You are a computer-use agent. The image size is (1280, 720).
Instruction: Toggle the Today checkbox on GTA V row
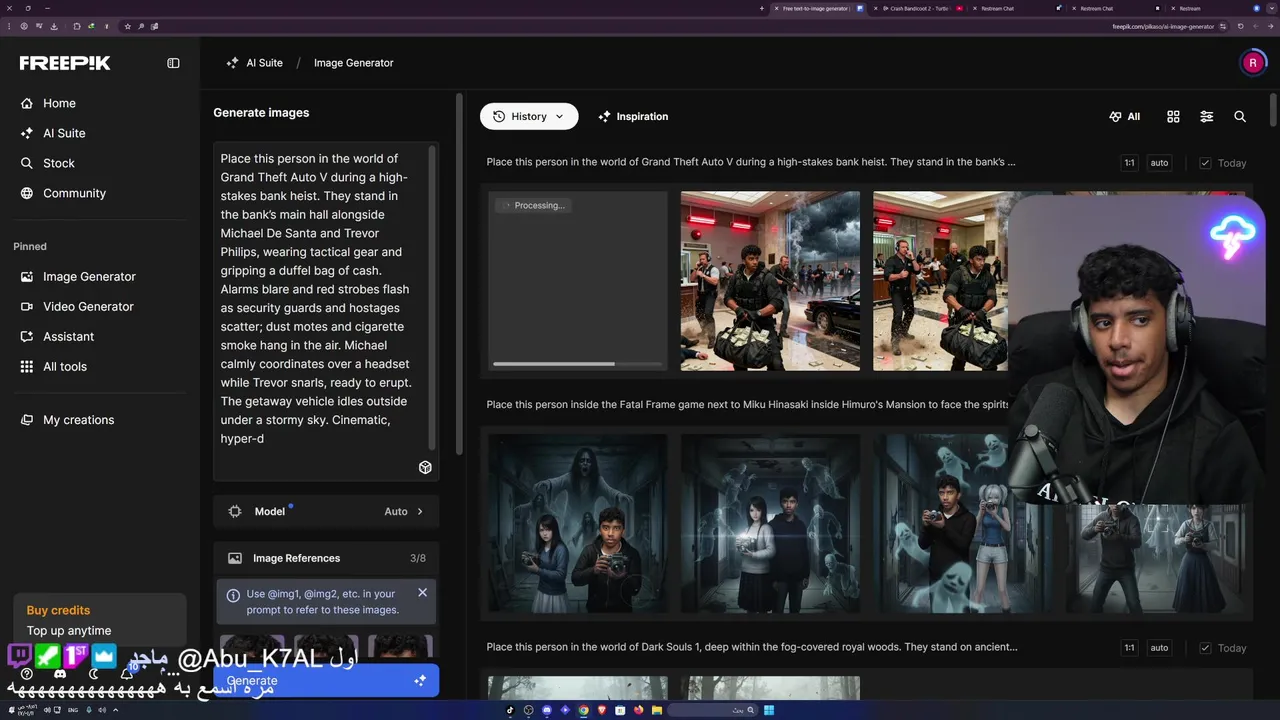[x=1205, y=163]
